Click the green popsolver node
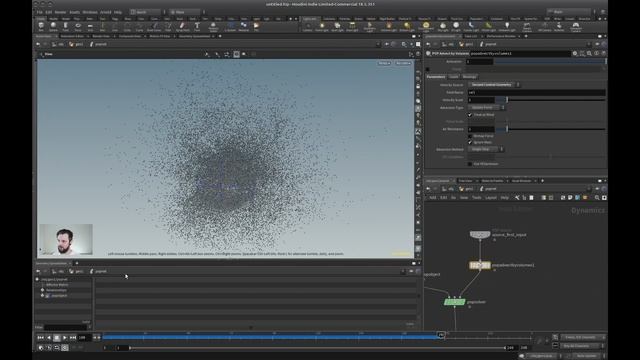 [454, 302]
